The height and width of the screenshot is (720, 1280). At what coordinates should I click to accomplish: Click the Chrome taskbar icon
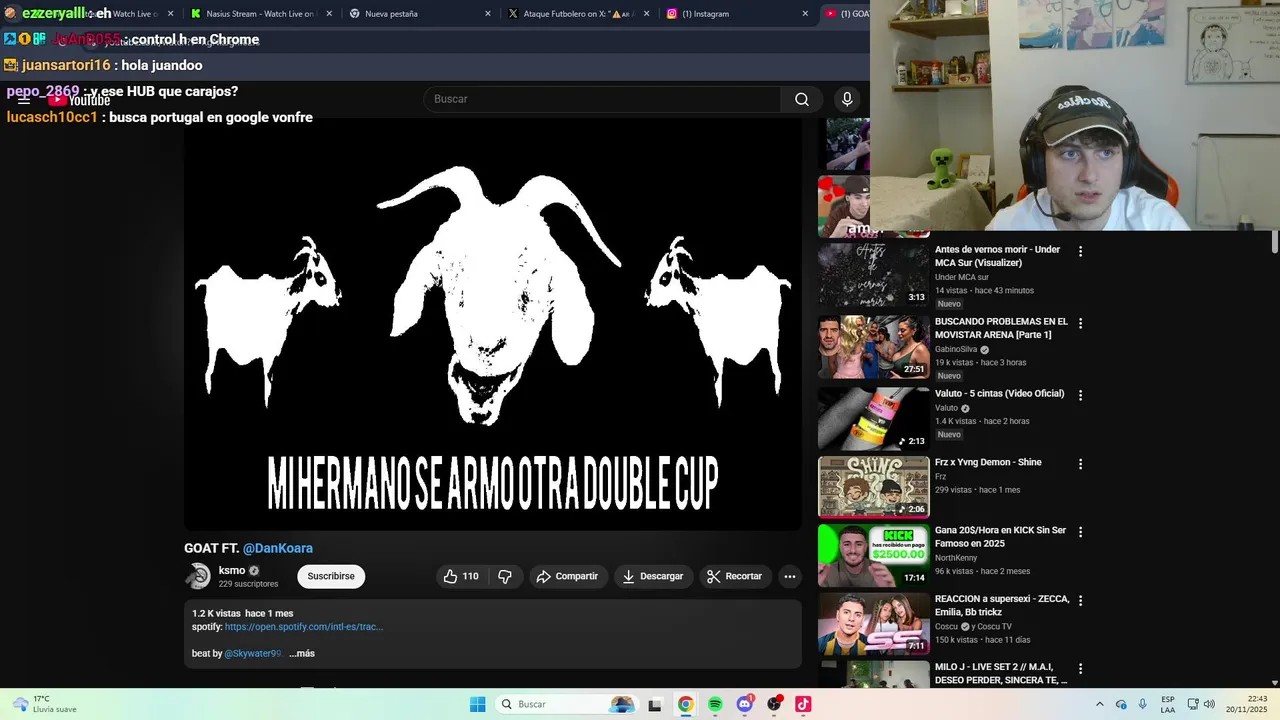(685, 704)
